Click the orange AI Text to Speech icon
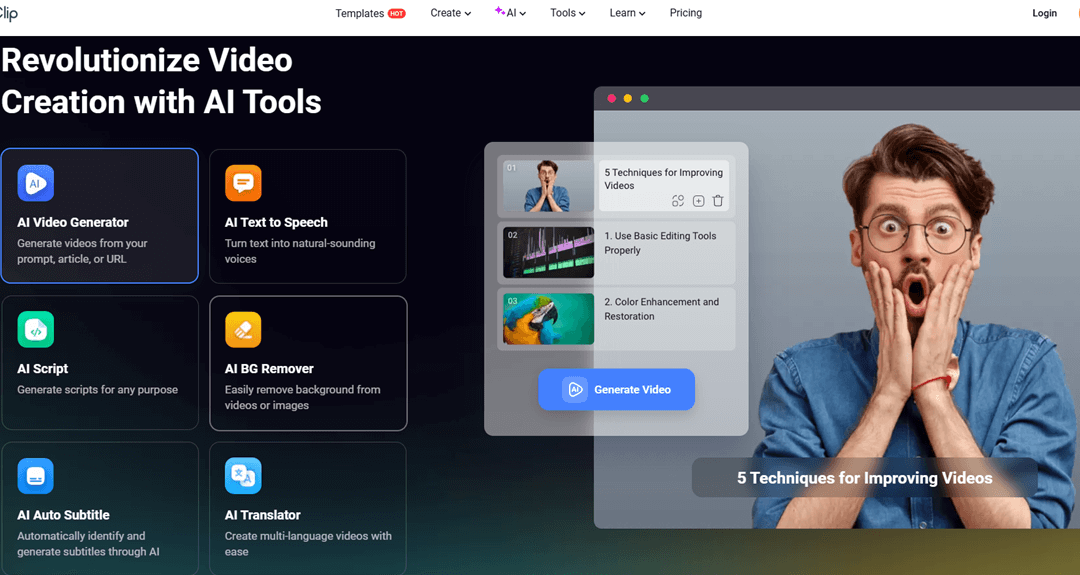This screenshot has width=1080, height=575. tap(243, 183)
